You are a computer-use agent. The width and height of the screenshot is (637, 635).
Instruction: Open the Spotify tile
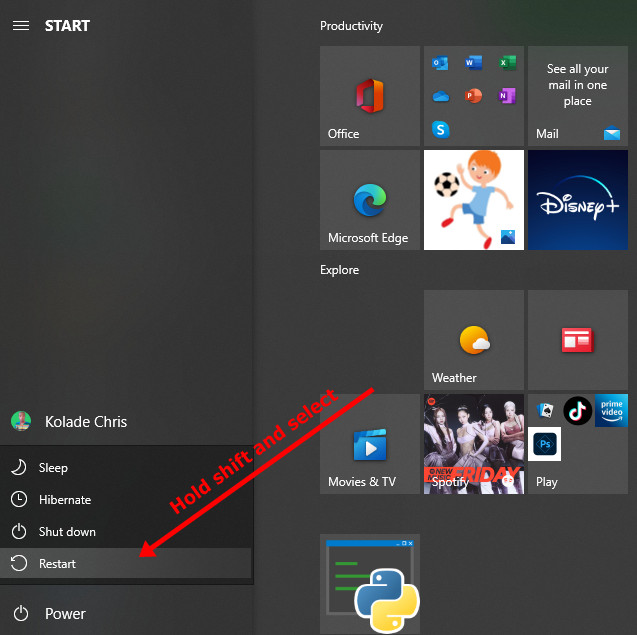coord(474,444)
